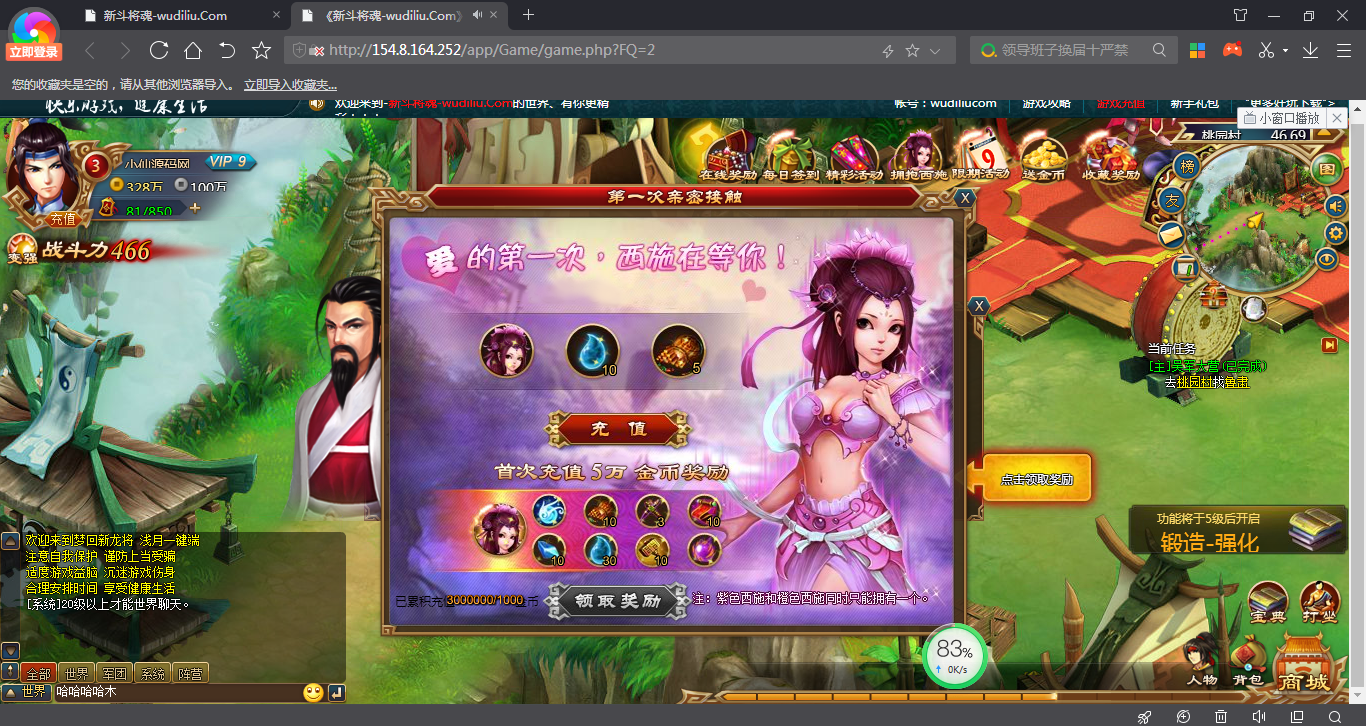
Task: Open the browser downloads arrow icon
Action: tap(1311, 50)
